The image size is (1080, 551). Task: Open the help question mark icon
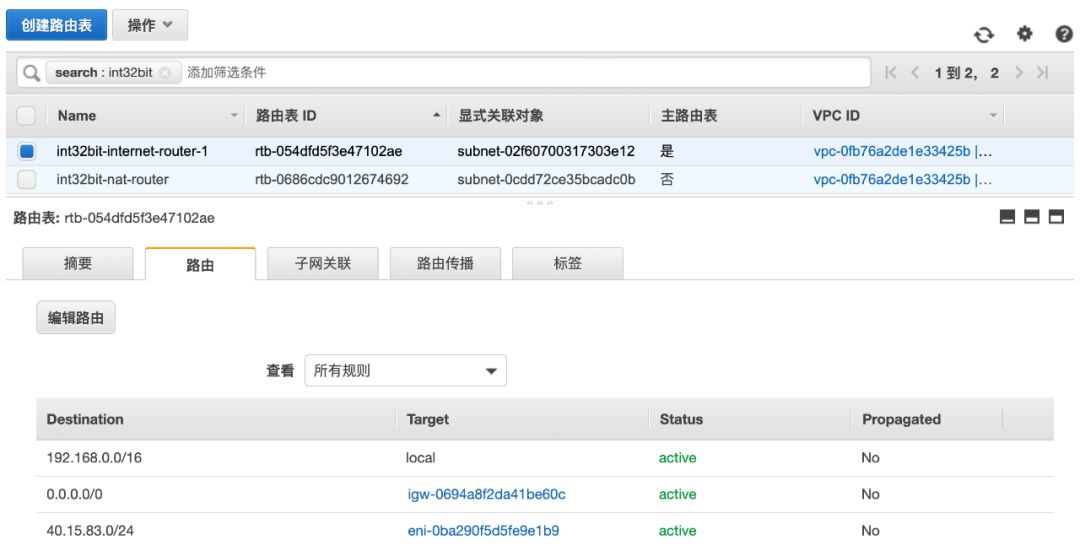(1063, 34)
